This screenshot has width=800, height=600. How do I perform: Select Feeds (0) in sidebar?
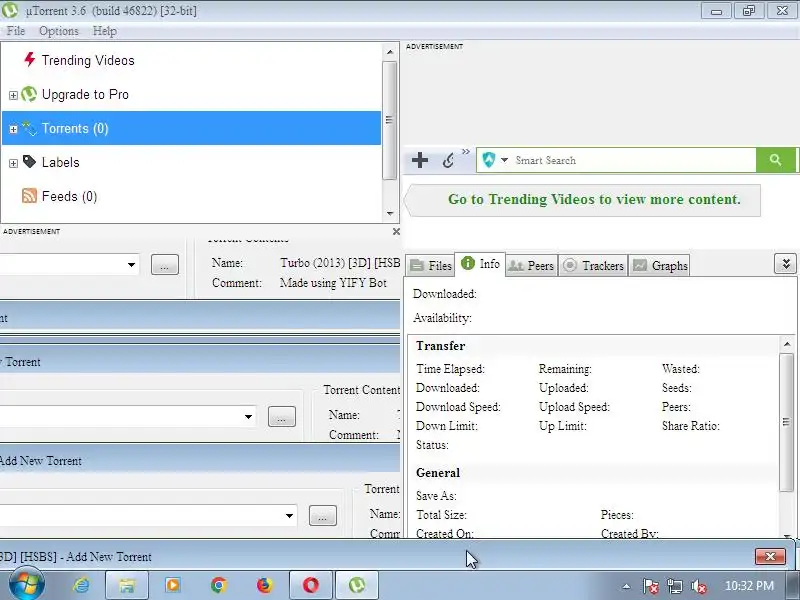pos(69,196)
